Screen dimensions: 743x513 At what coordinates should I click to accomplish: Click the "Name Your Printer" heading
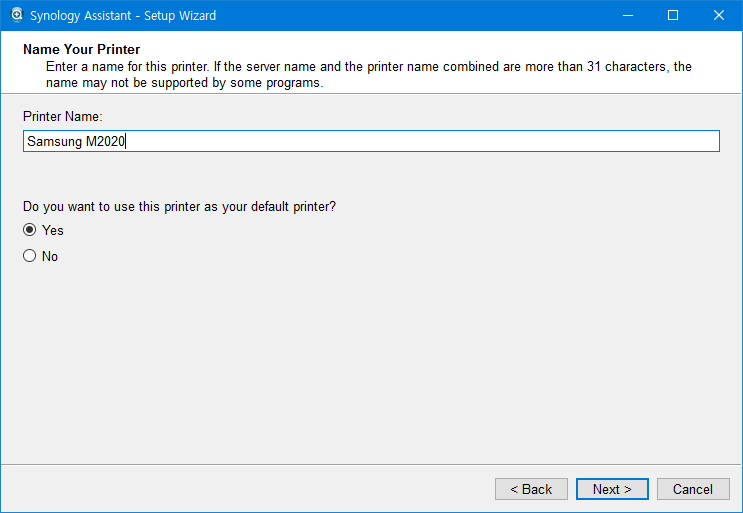pyautogui.click(x=81, y=49)
